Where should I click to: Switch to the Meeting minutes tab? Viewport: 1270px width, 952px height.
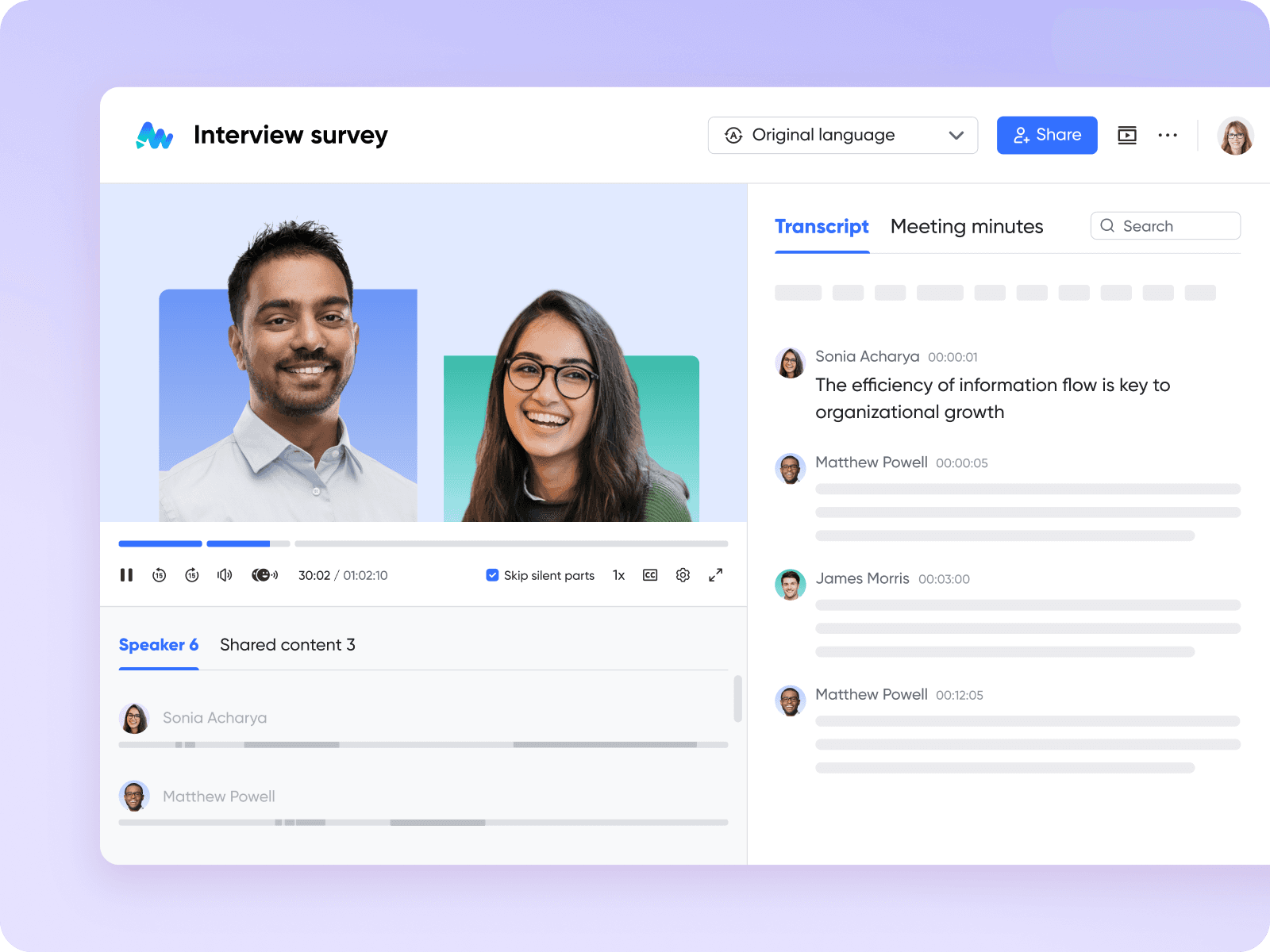pyautogui.click(x=967, y=227)
